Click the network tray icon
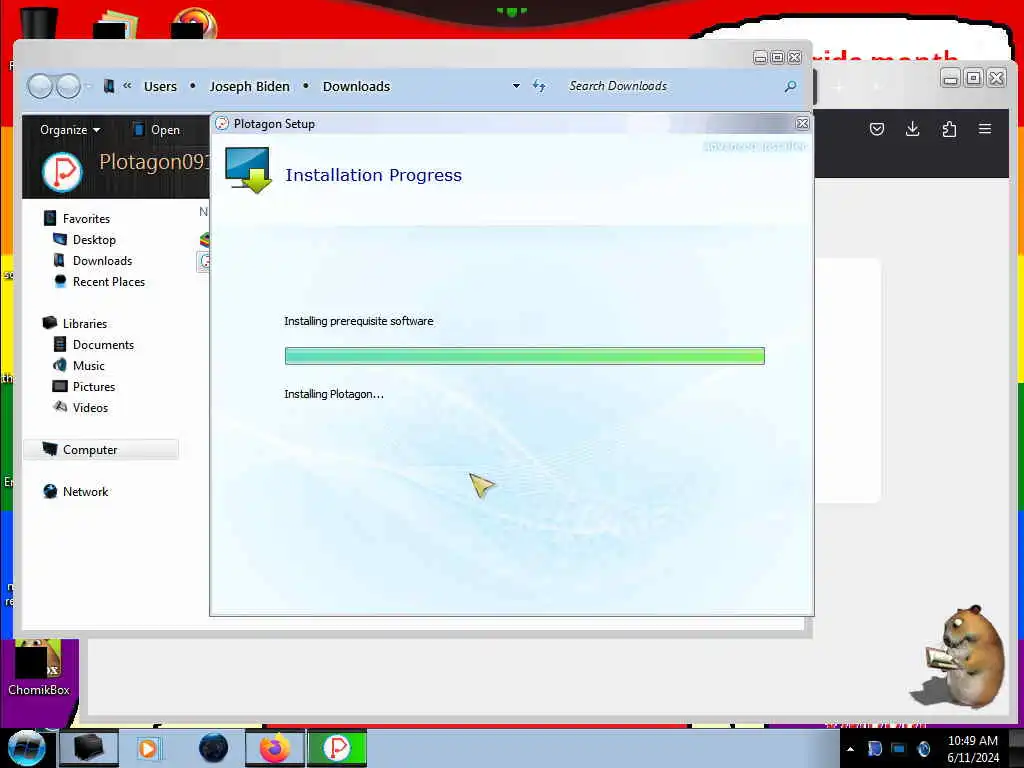The width and height of the screenshot is (1024, 768). click(899, 749)
